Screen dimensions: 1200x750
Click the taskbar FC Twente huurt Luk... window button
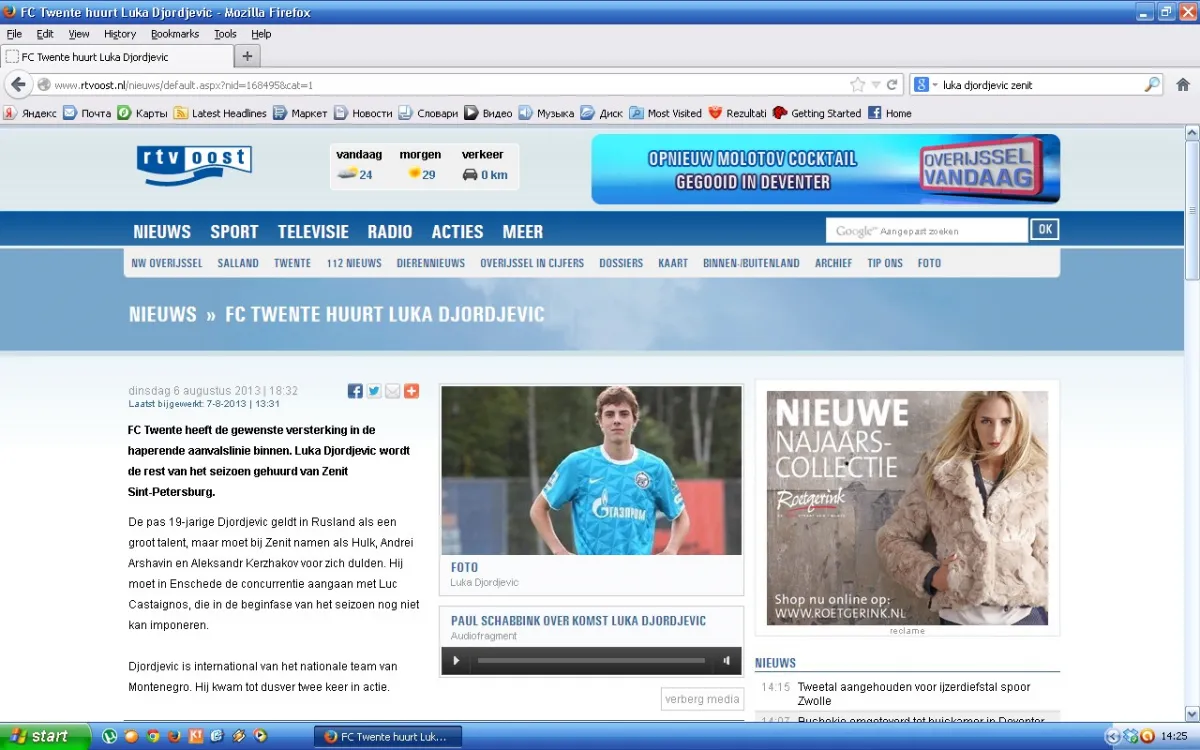coord(388,737)
